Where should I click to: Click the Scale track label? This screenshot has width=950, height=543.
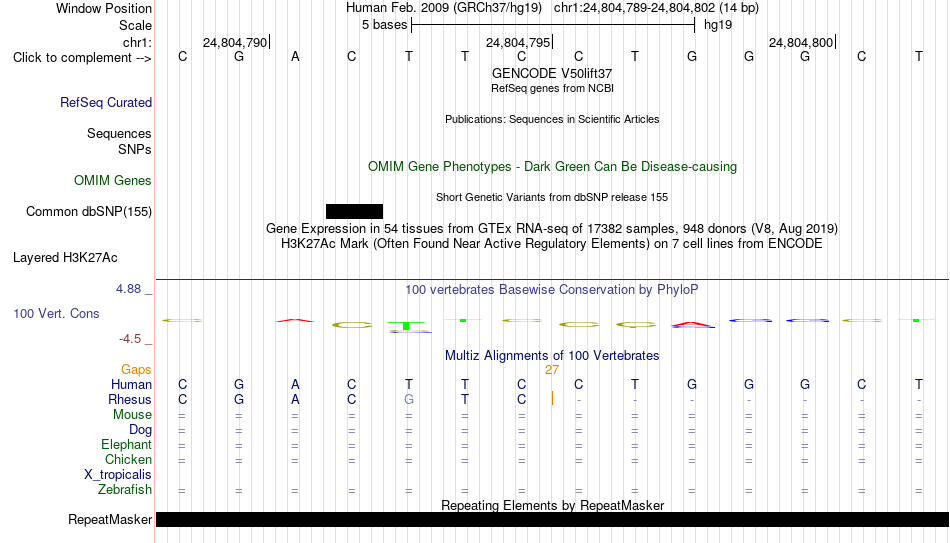click(x=136, y=25)
